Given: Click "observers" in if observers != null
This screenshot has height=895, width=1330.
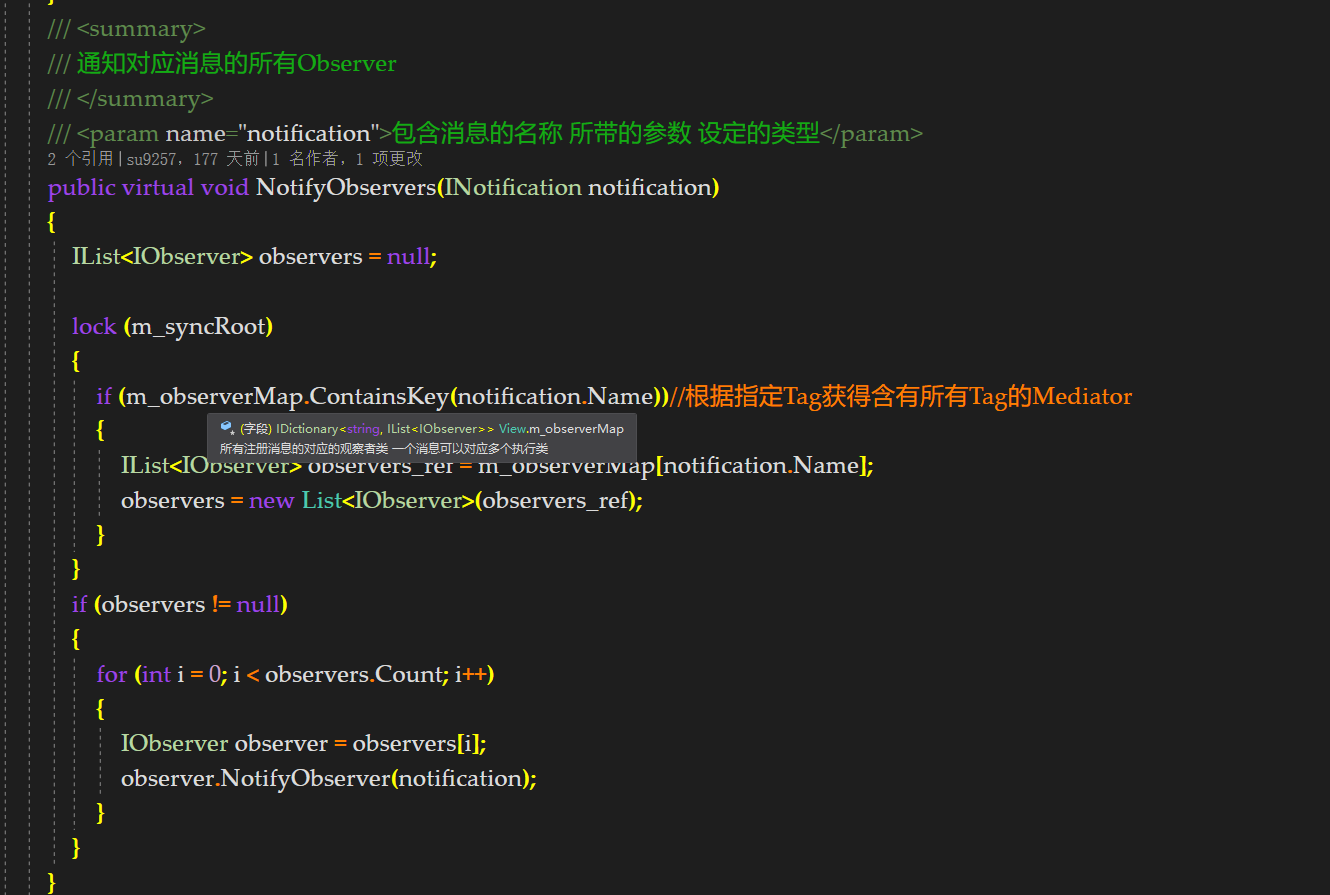Looking at the screenshot, I should click(x=153, y=604).
